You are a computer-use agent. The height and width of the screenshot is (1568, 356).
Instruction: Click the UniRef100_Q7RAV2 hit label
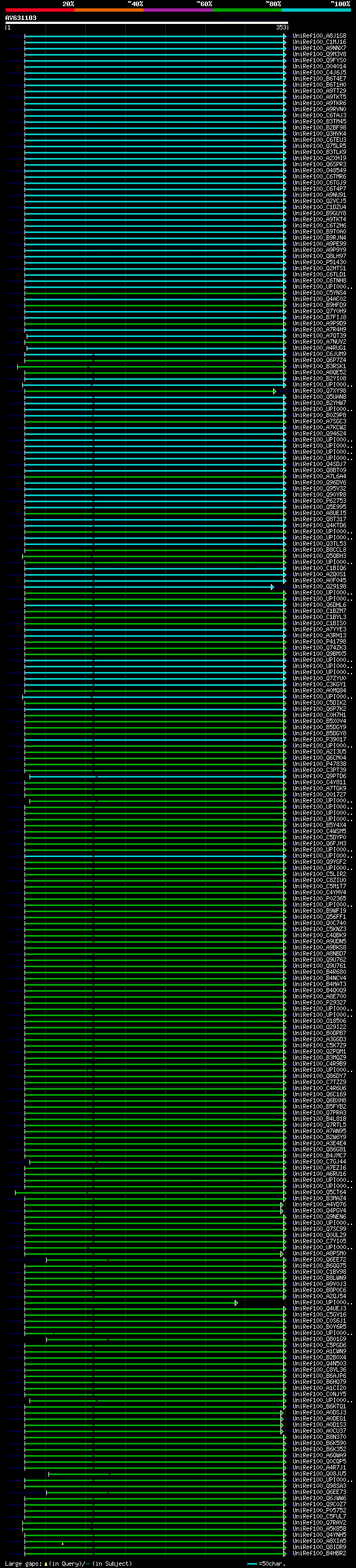coord(319,1522)
